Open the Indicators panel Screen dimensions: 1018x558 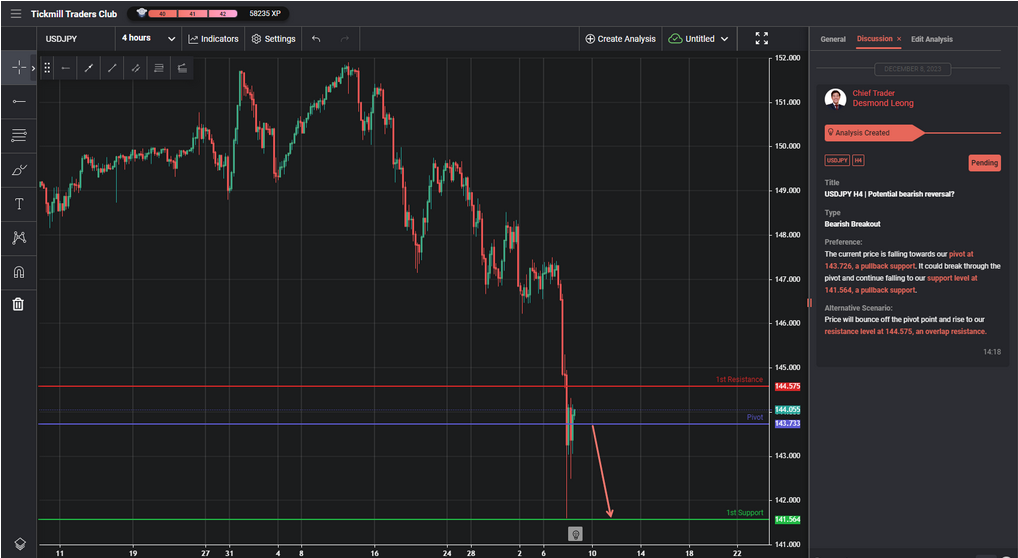click(x=214, y=39)
